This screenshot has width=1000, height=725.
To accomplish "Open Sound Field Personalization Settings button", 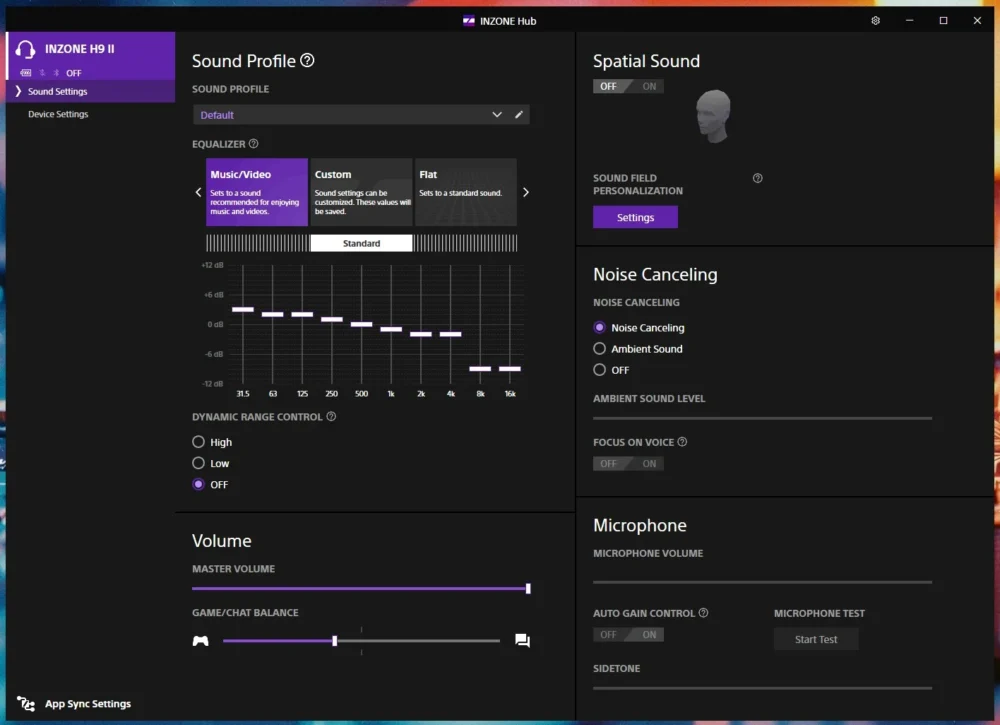I will click(635, 217).
